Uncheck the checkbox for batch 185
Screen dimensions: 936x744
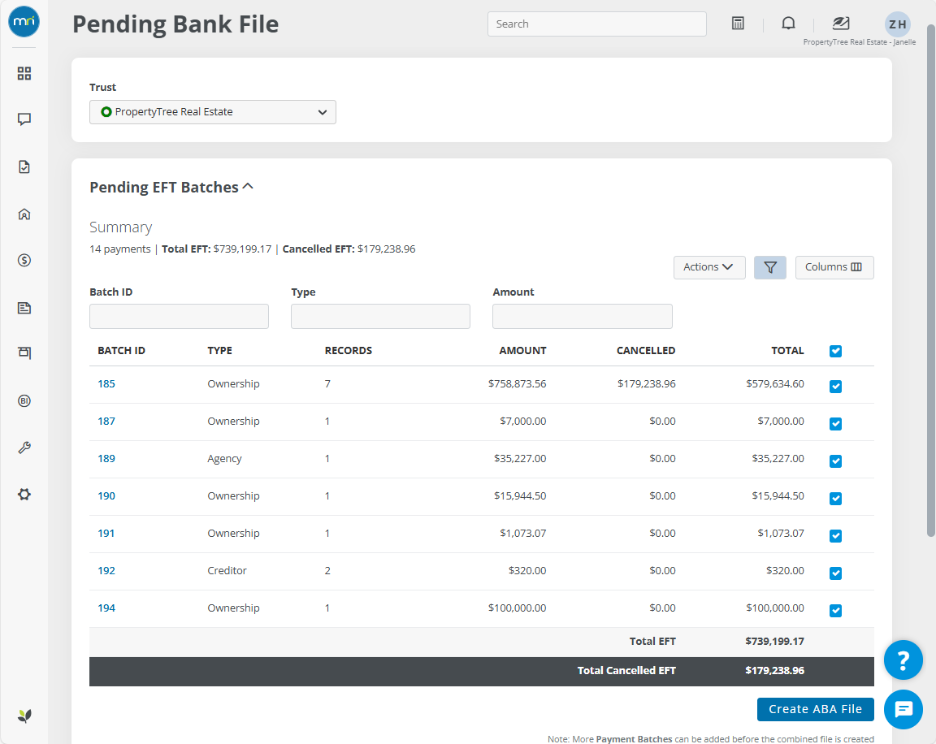pyautogui.click(x=835, y=386)
